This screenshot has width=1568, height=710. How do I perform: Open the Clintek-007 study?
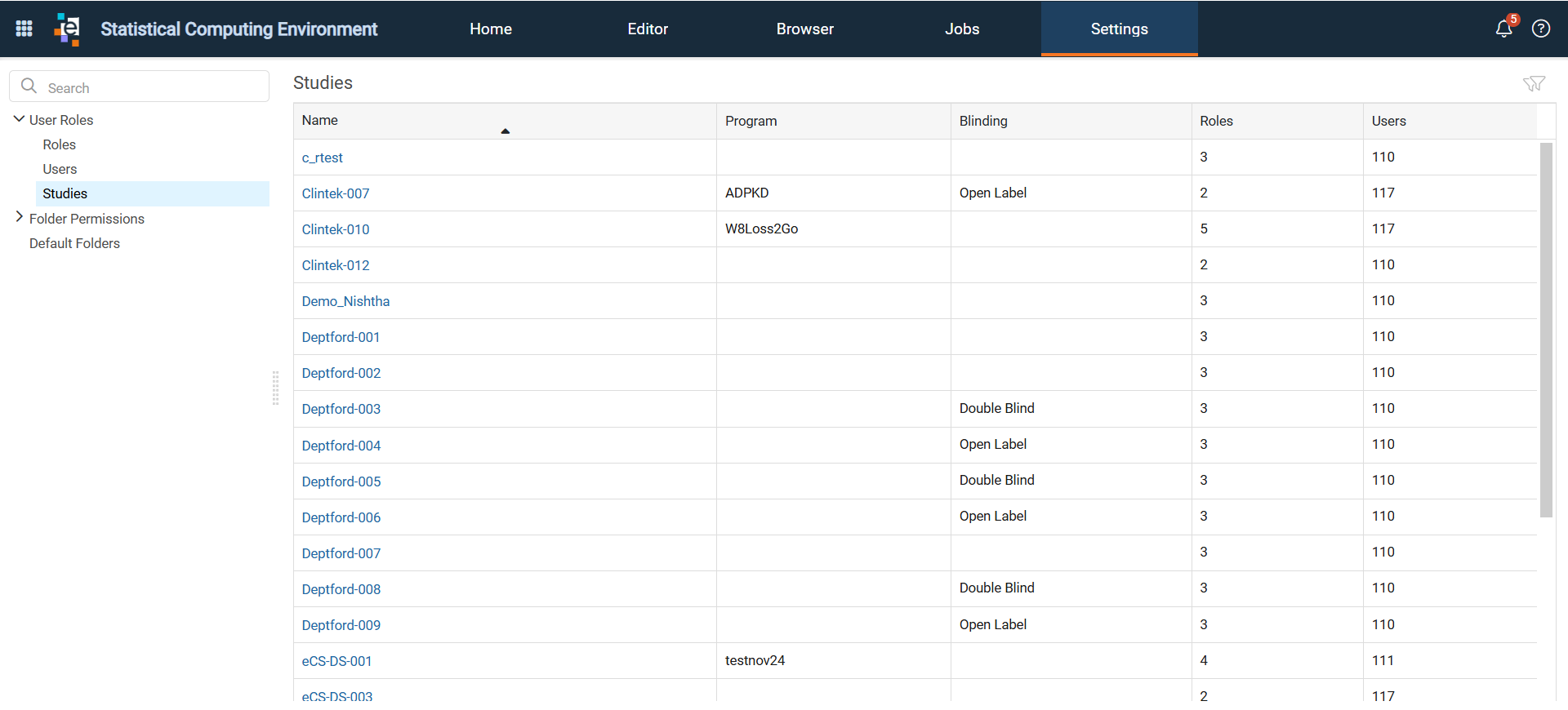336,193
